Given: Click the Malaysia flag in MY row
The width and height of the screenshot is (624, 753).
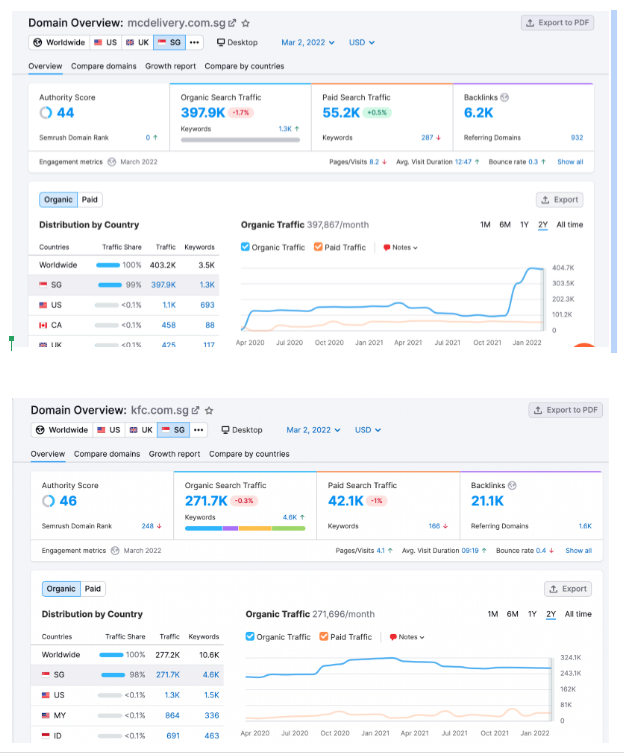Looking at the screenshot, I should (x=46, y=715).
